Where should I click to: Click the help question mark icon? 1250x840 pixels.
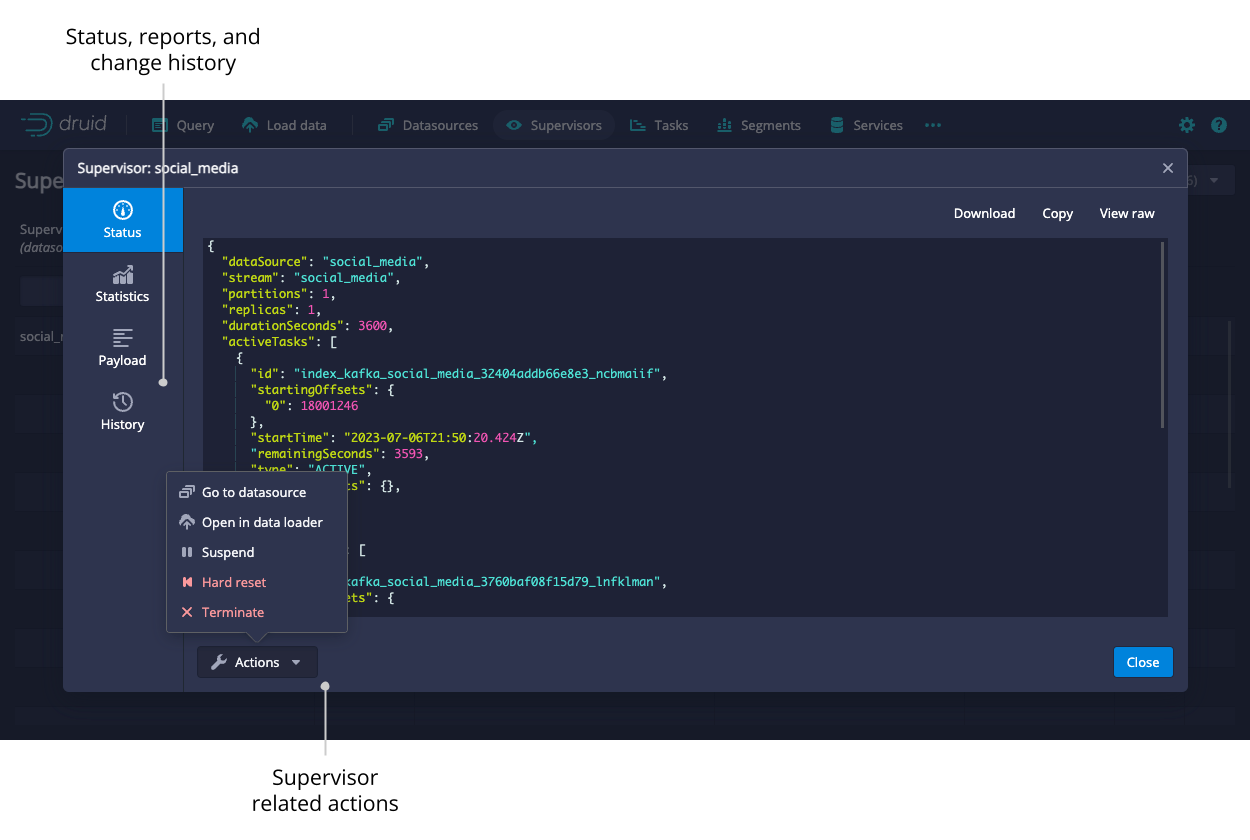(1218, 125)
